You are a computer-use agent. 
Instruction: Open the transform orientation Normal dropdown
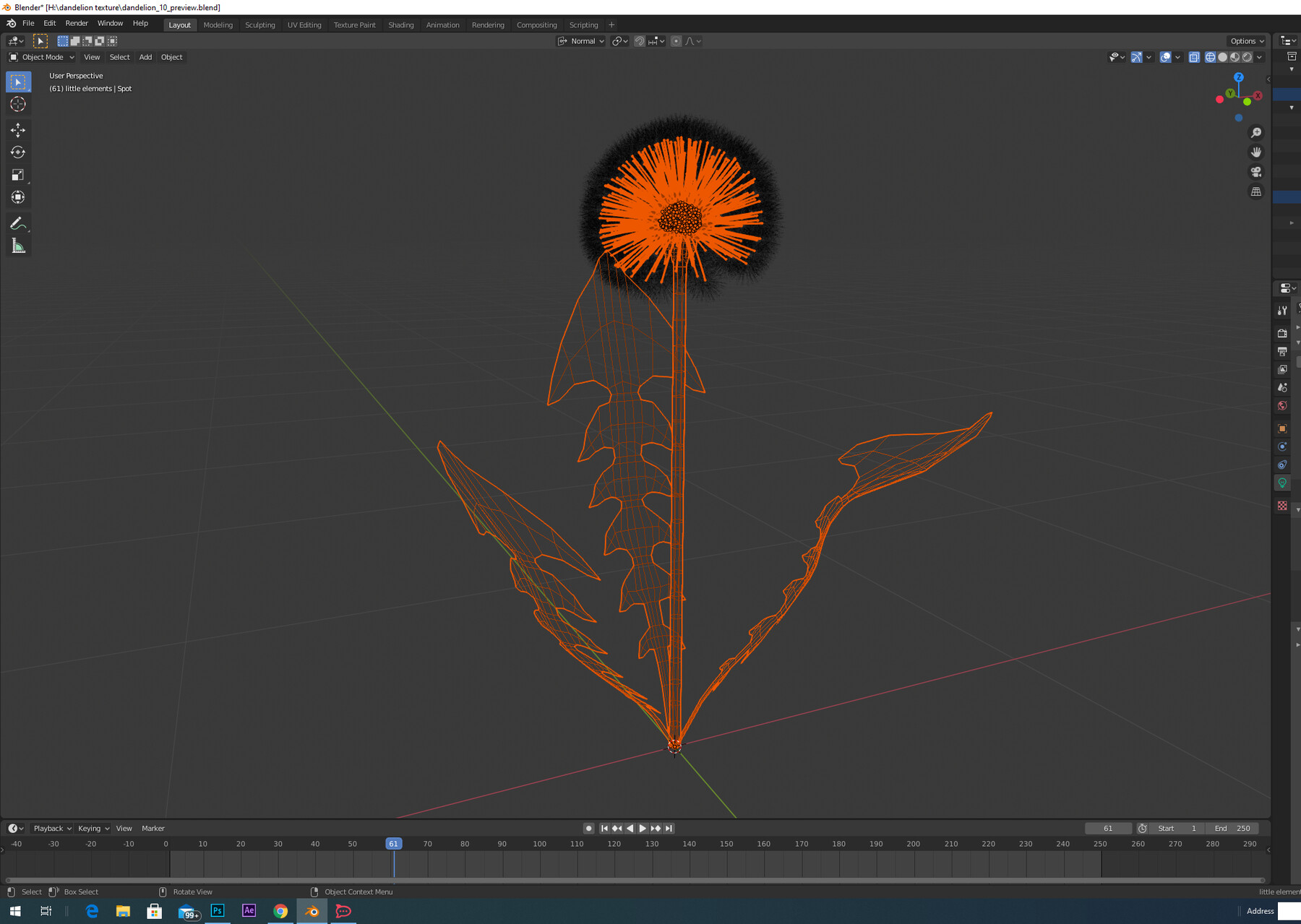(x=580, y=41)
